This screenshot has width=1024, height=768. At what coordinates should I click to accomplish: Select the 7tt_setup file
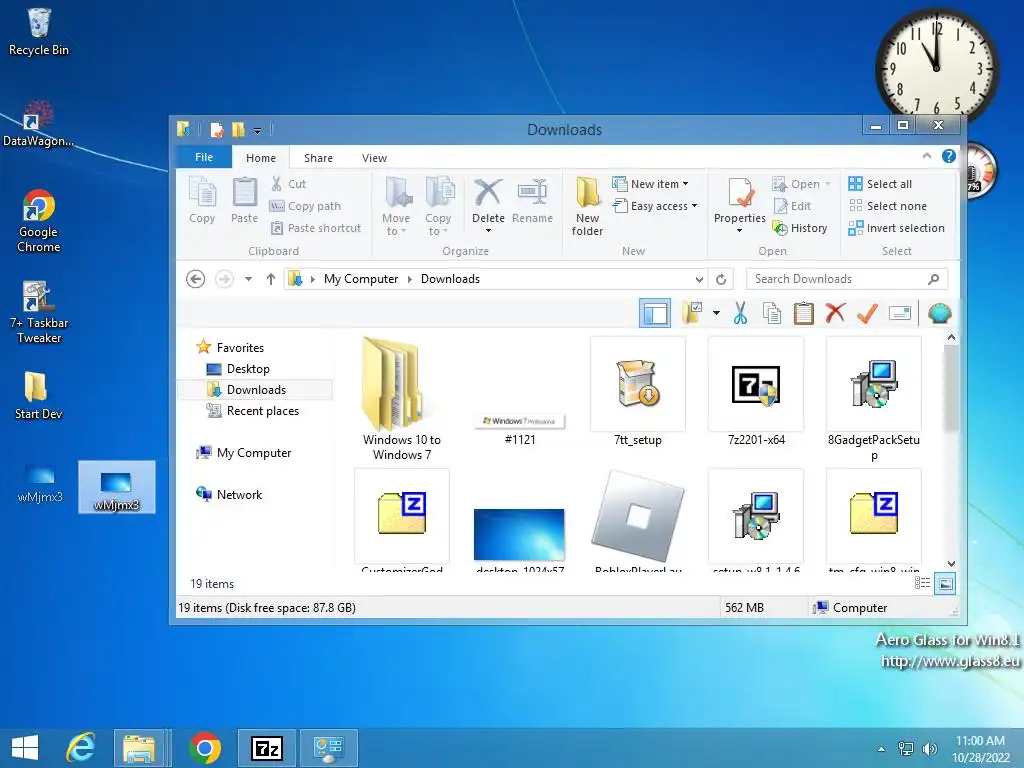click(638, 392)
